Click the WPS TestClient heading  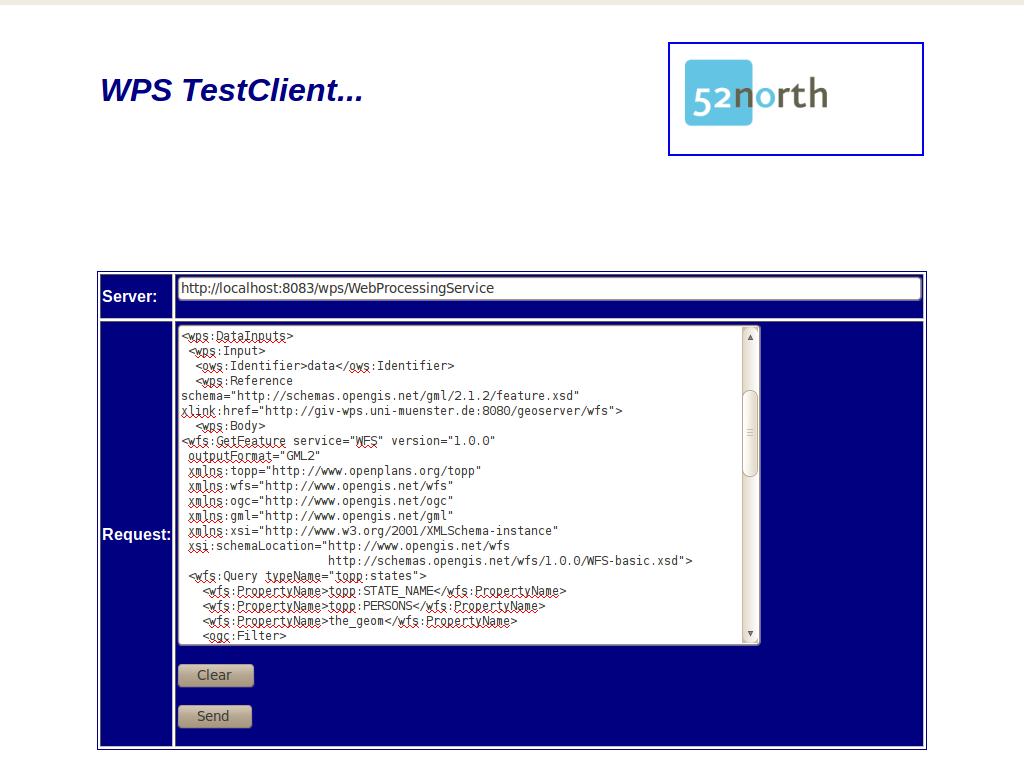[231, 91]
